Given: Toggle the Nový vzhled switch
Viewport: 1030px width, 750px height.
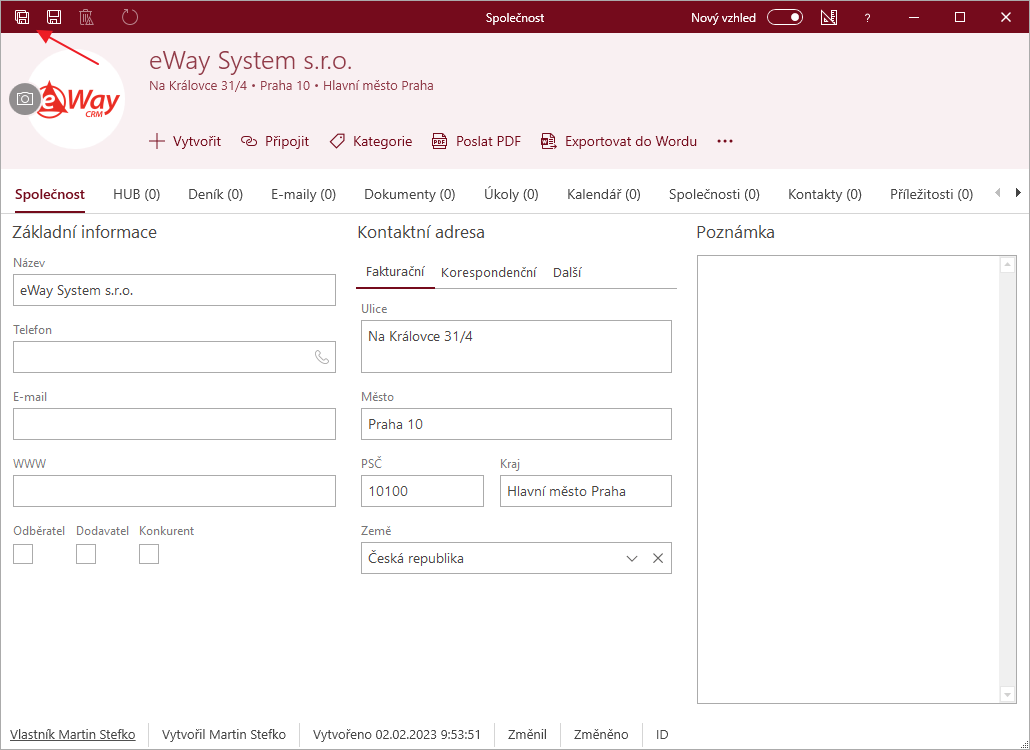Looking at the screenshot, I should pos(785,18).
